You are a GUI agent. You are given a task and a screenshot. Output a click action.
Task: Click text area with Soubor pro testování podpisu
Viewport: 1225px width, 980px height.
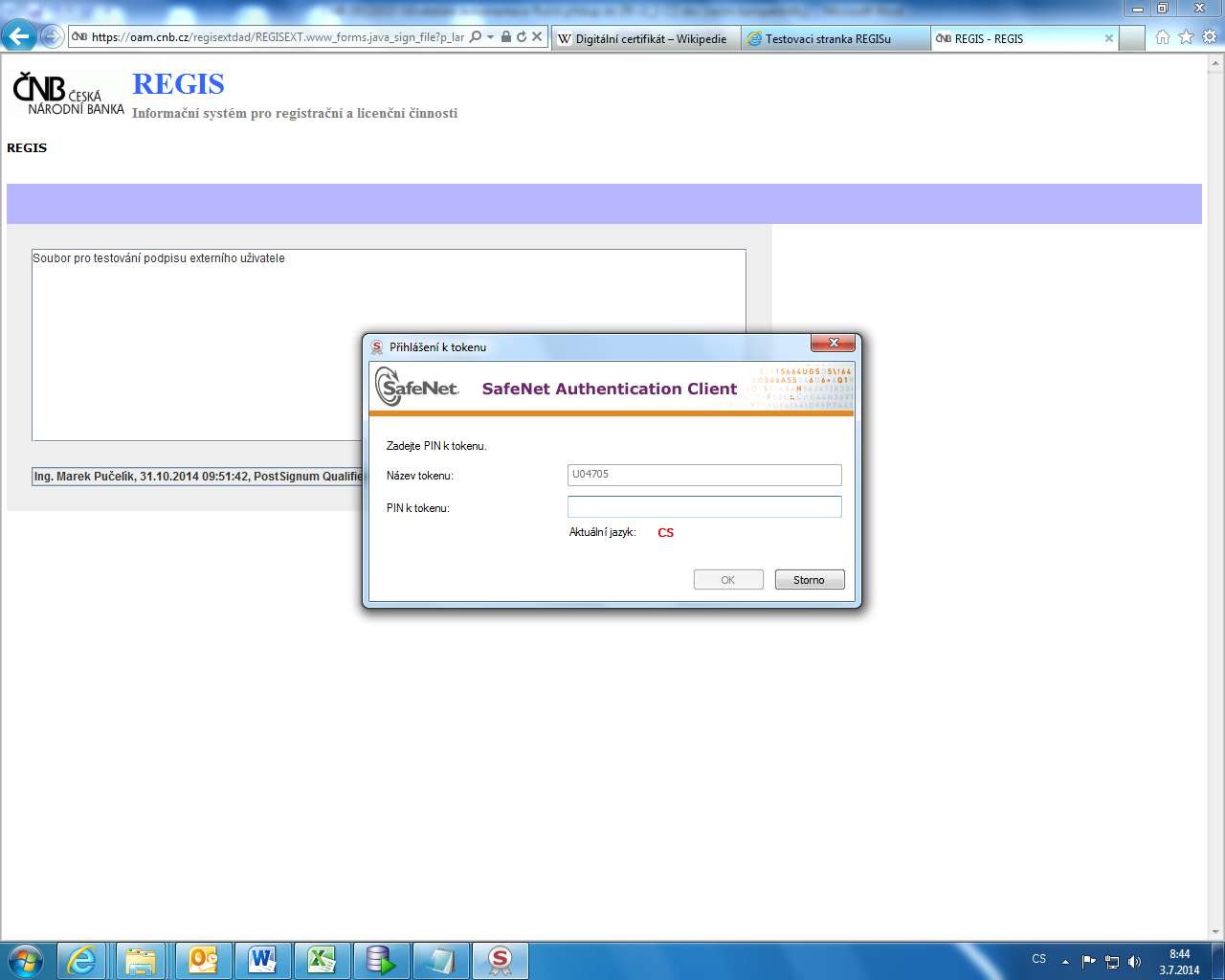(389, 345)
